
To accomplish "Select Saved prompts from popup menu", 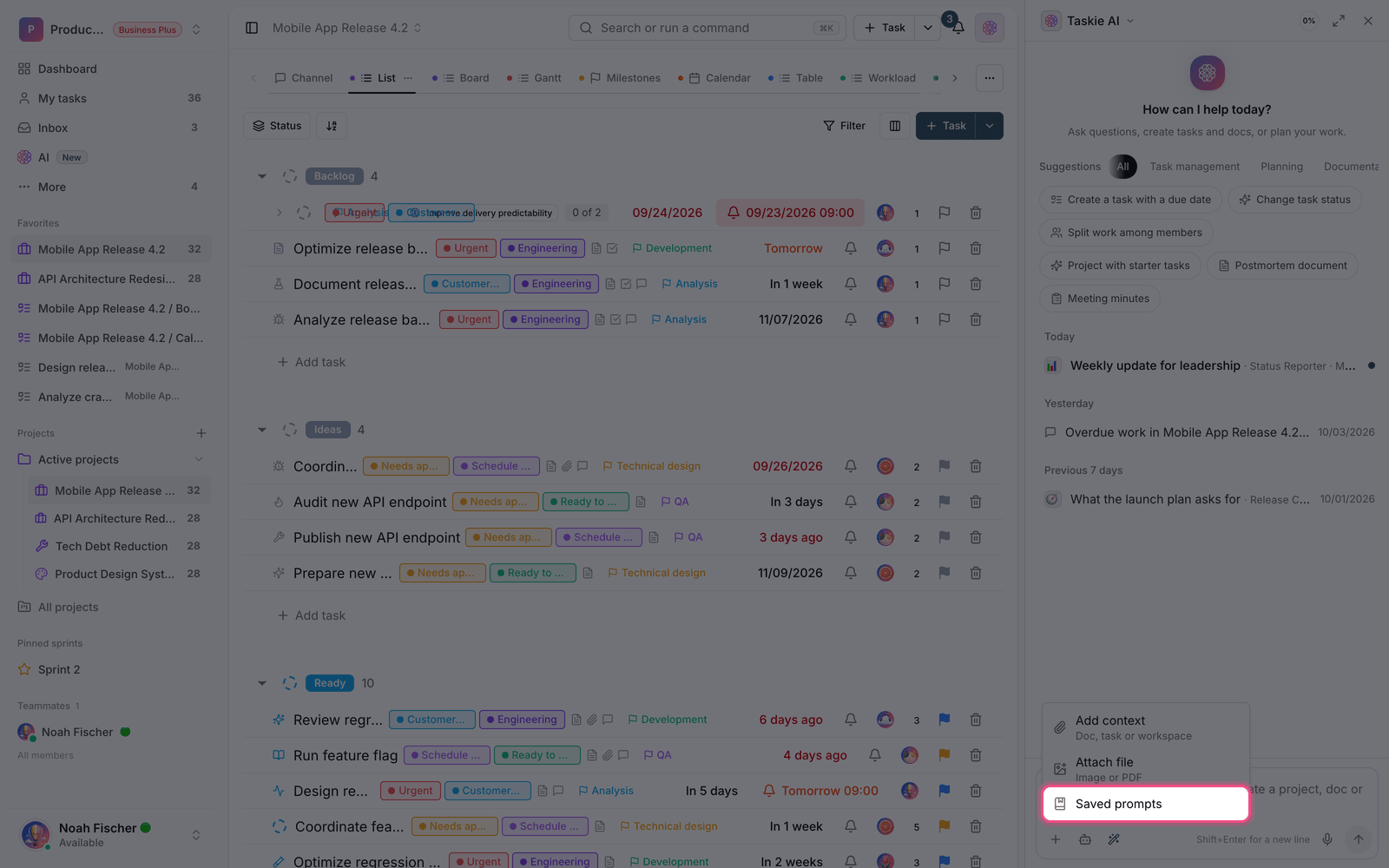I will [1145, 804].
